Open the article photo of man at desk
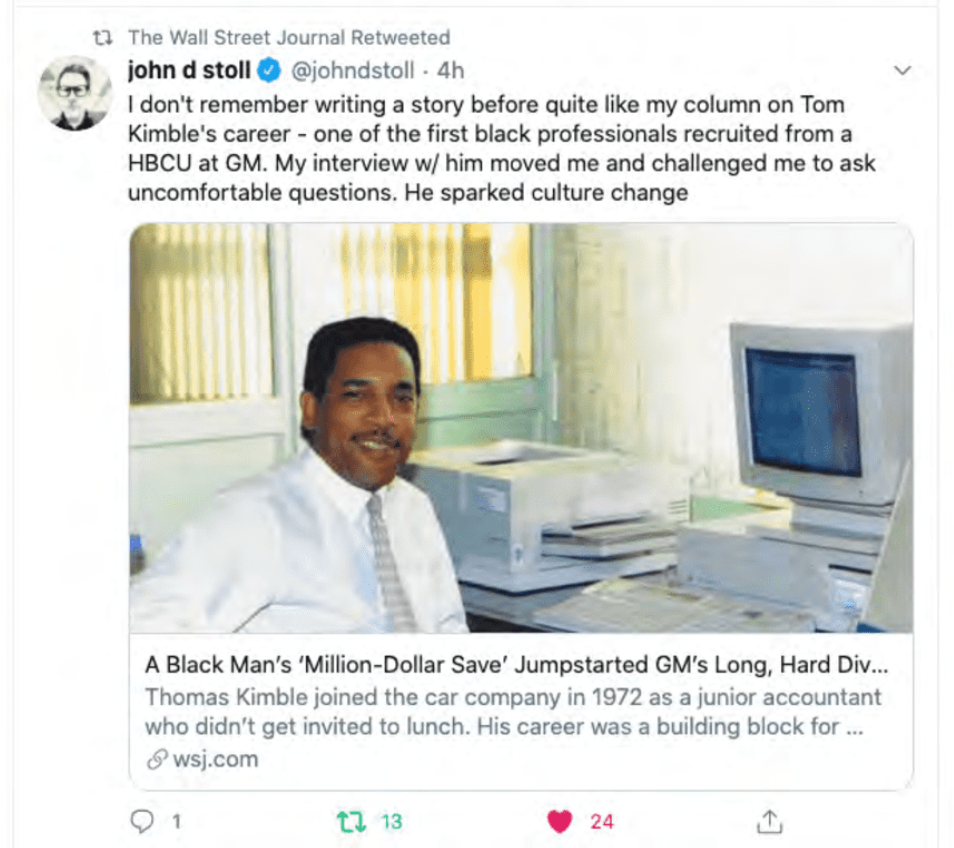Image resolution: width=954 pixels, height=848 pixels. pyautogui.click(x=521, y=428)
